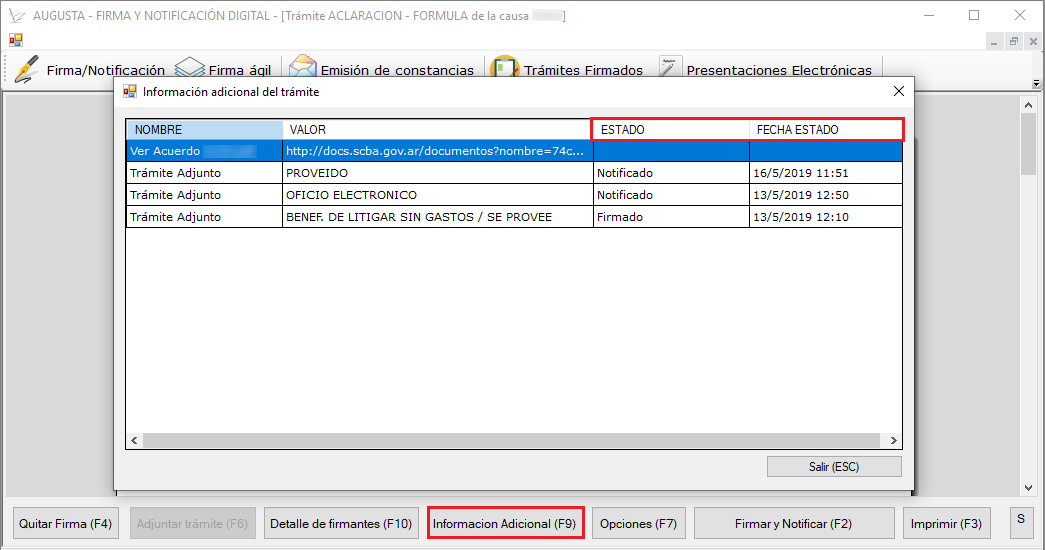Click the main window's vertical scrollbar down arrow
1045x550 pixels.
point(1028,487)
